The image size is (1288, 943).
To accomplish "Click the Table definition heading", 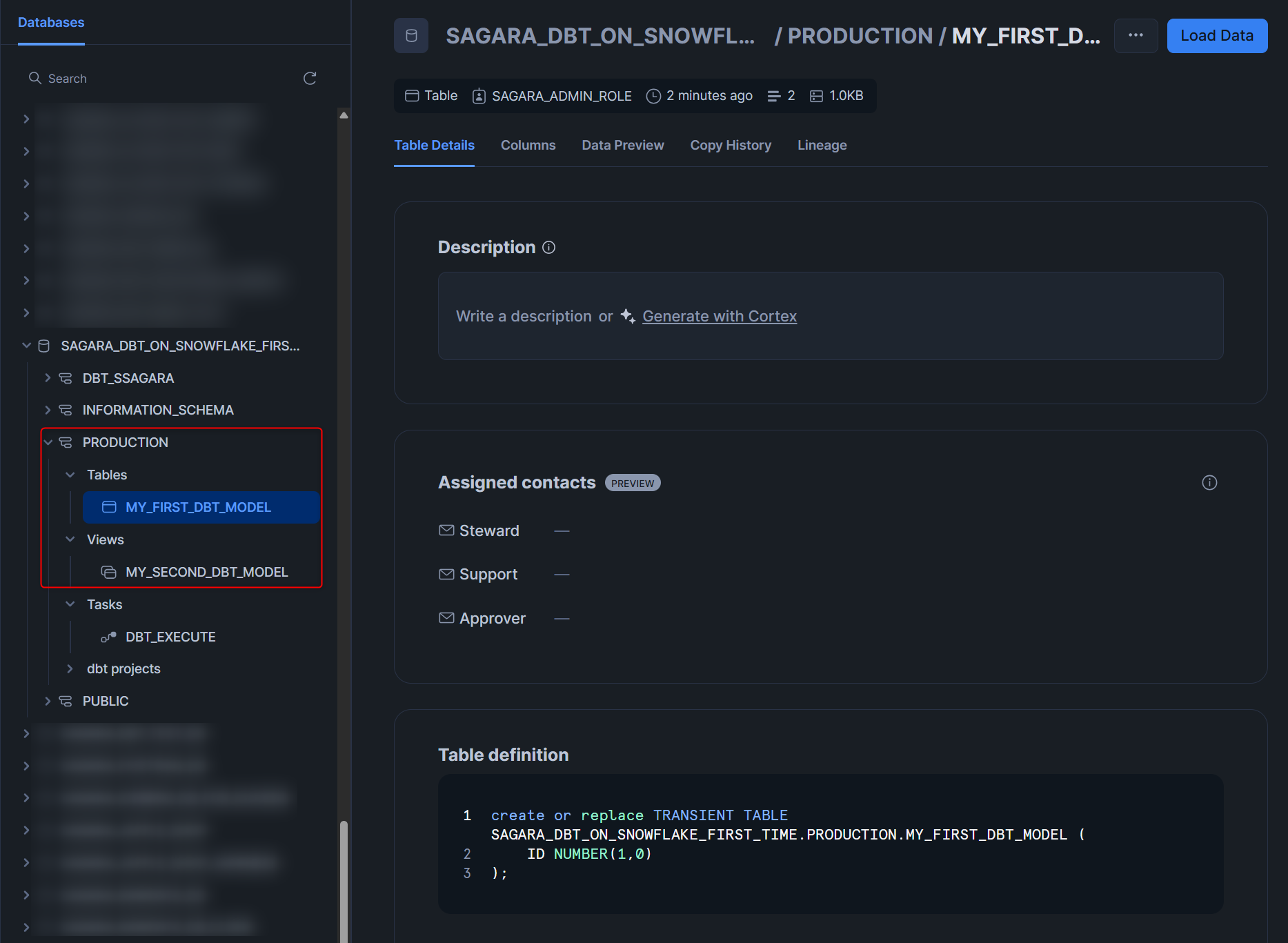I will point(504,755).
